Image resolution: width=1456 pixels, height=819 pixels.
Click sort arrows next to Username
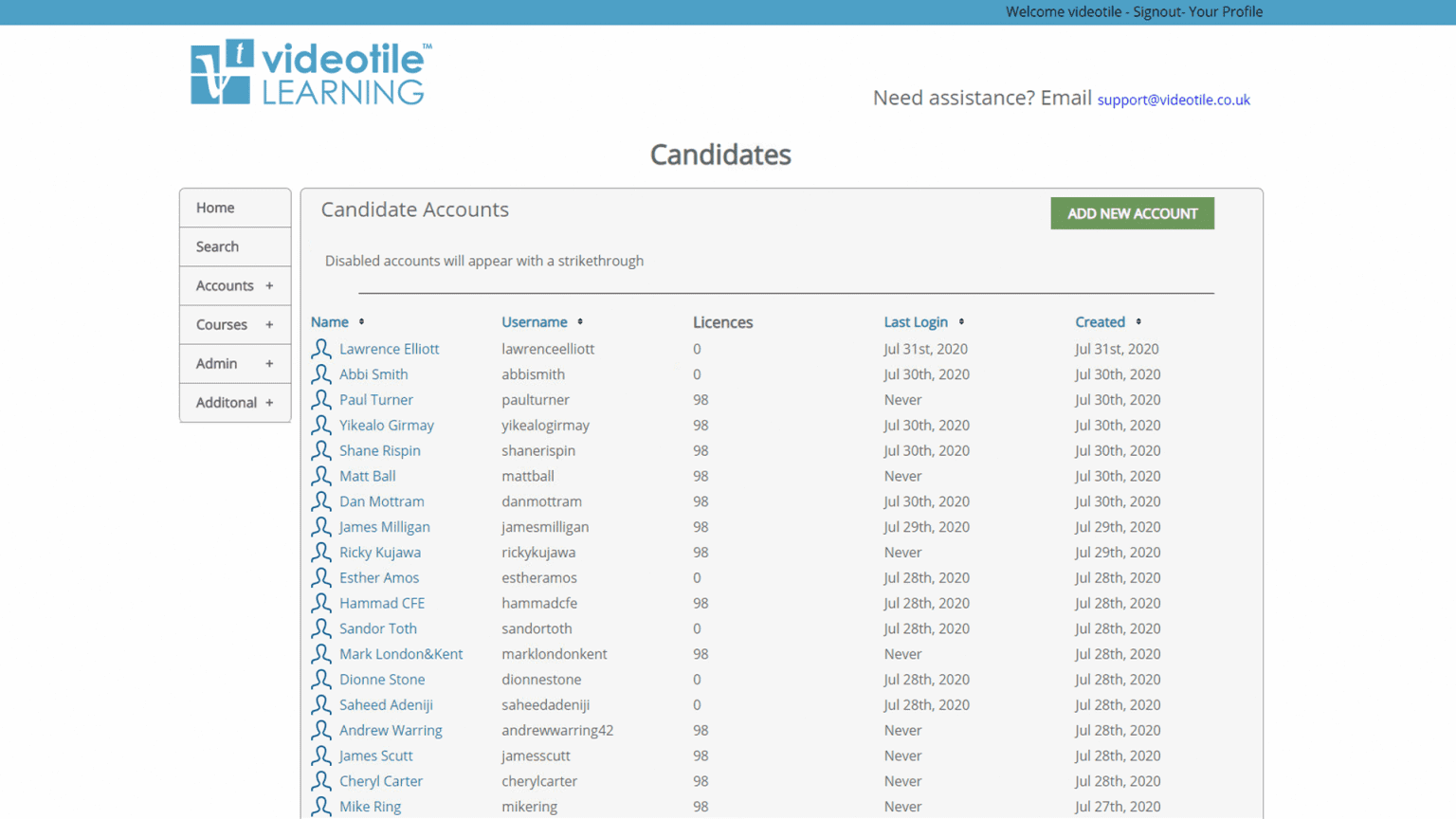(580, 322)
